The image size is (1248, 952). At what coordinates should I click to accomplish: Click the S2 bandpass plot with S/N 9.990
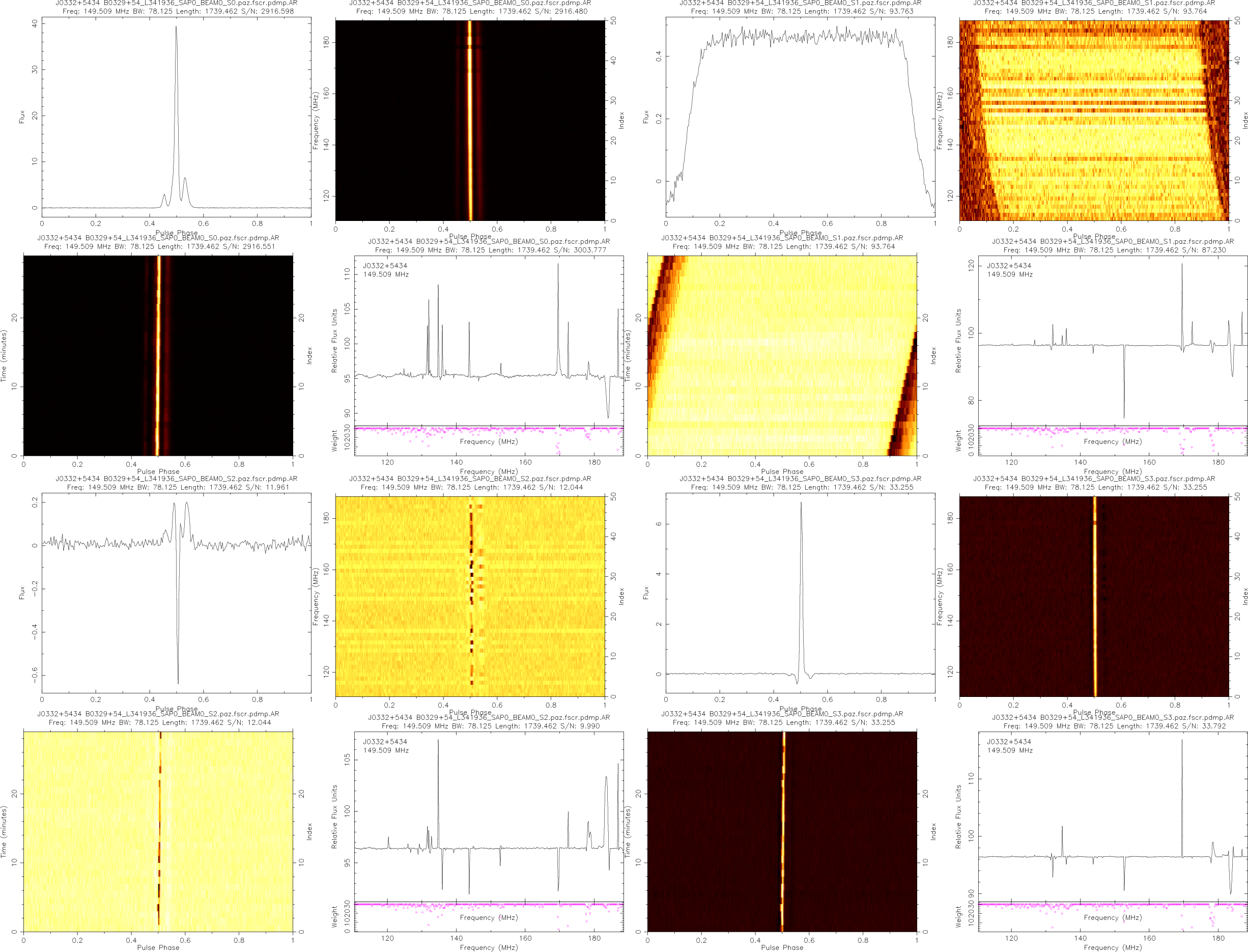click(488, 816)
